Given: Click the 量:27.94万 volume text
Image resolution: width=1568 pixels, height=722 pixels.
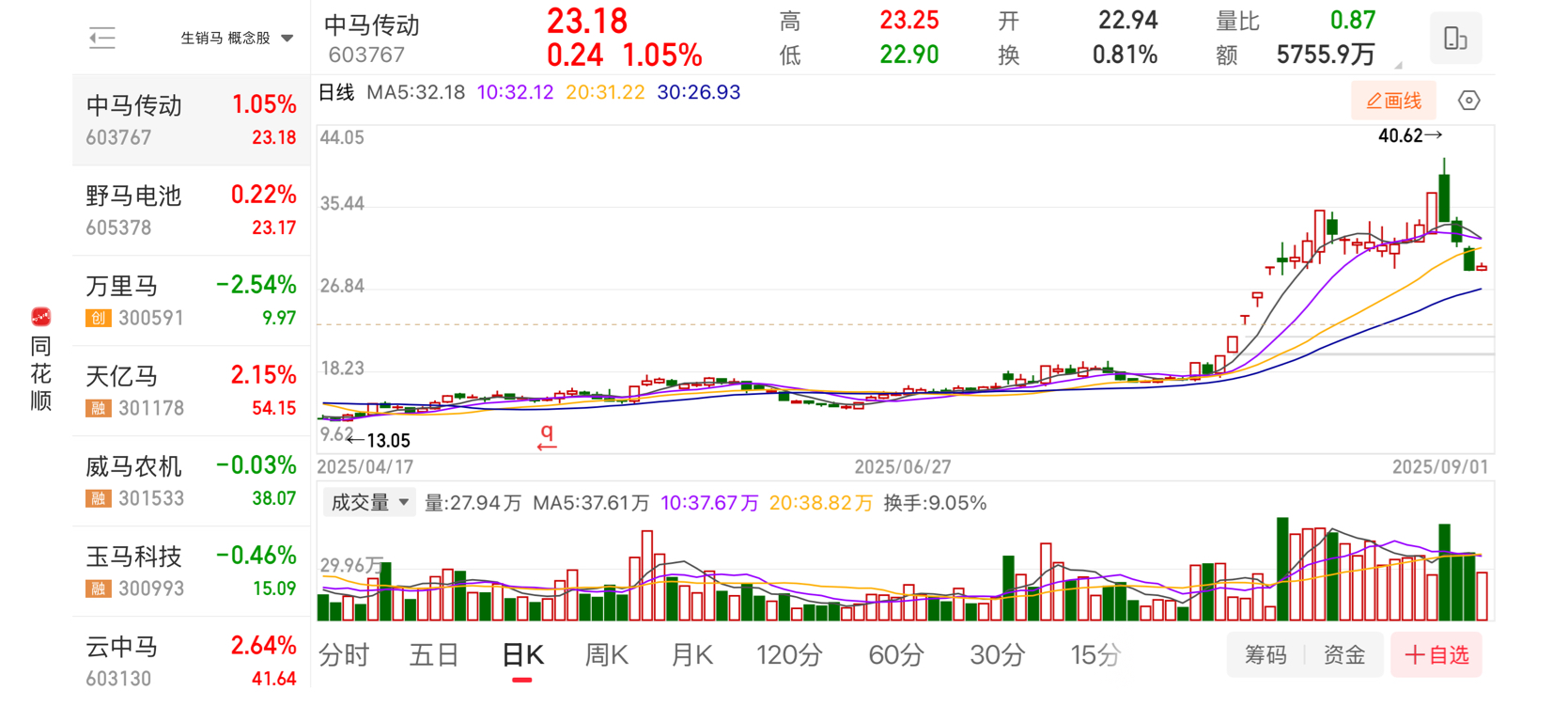Looking at the screenshot, I should [x=473, y=503].
